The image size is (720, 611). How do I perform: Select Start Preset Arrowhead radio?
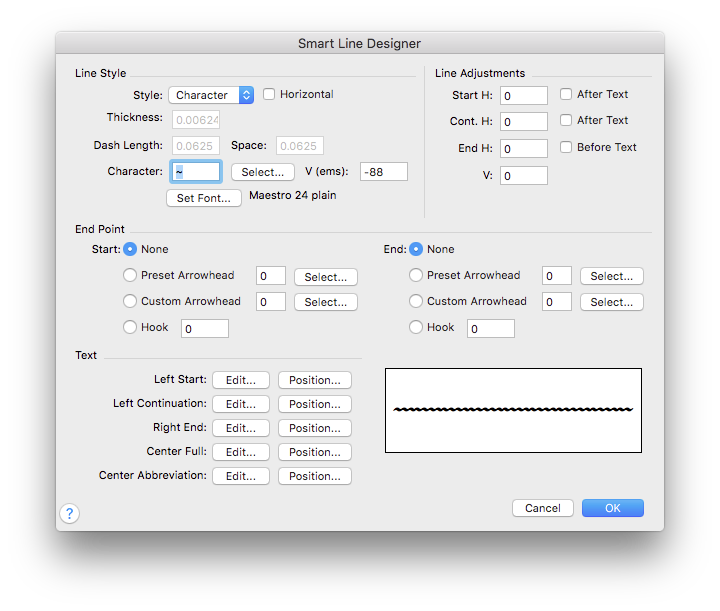point(130,275)
